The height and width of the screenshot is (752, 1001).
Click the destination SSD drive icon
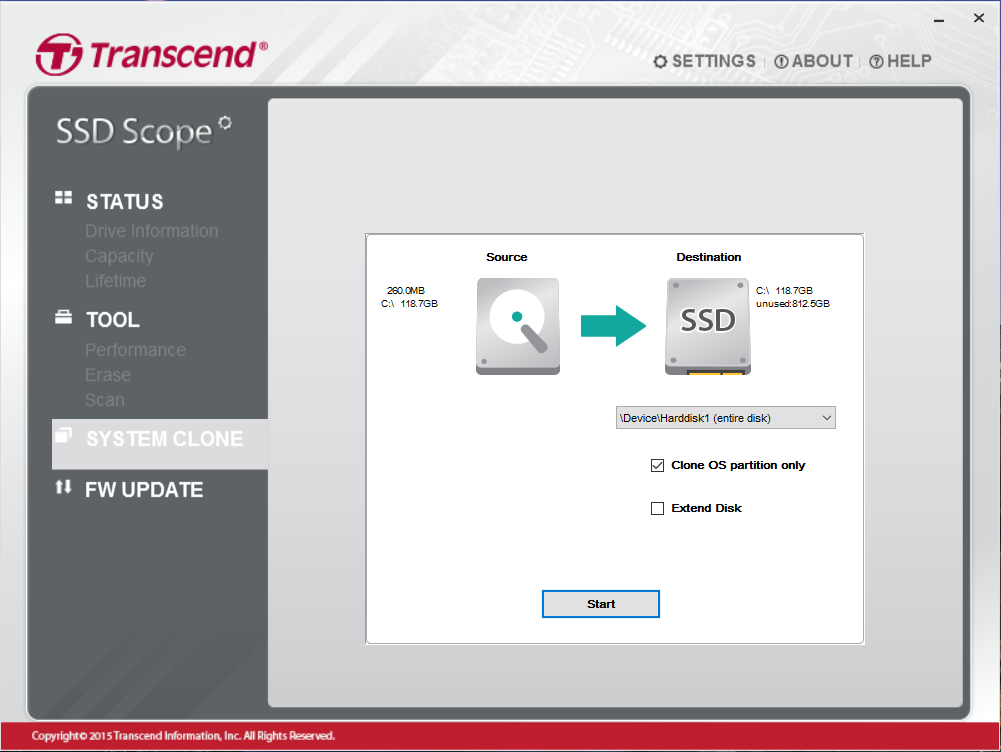[707, 327]
